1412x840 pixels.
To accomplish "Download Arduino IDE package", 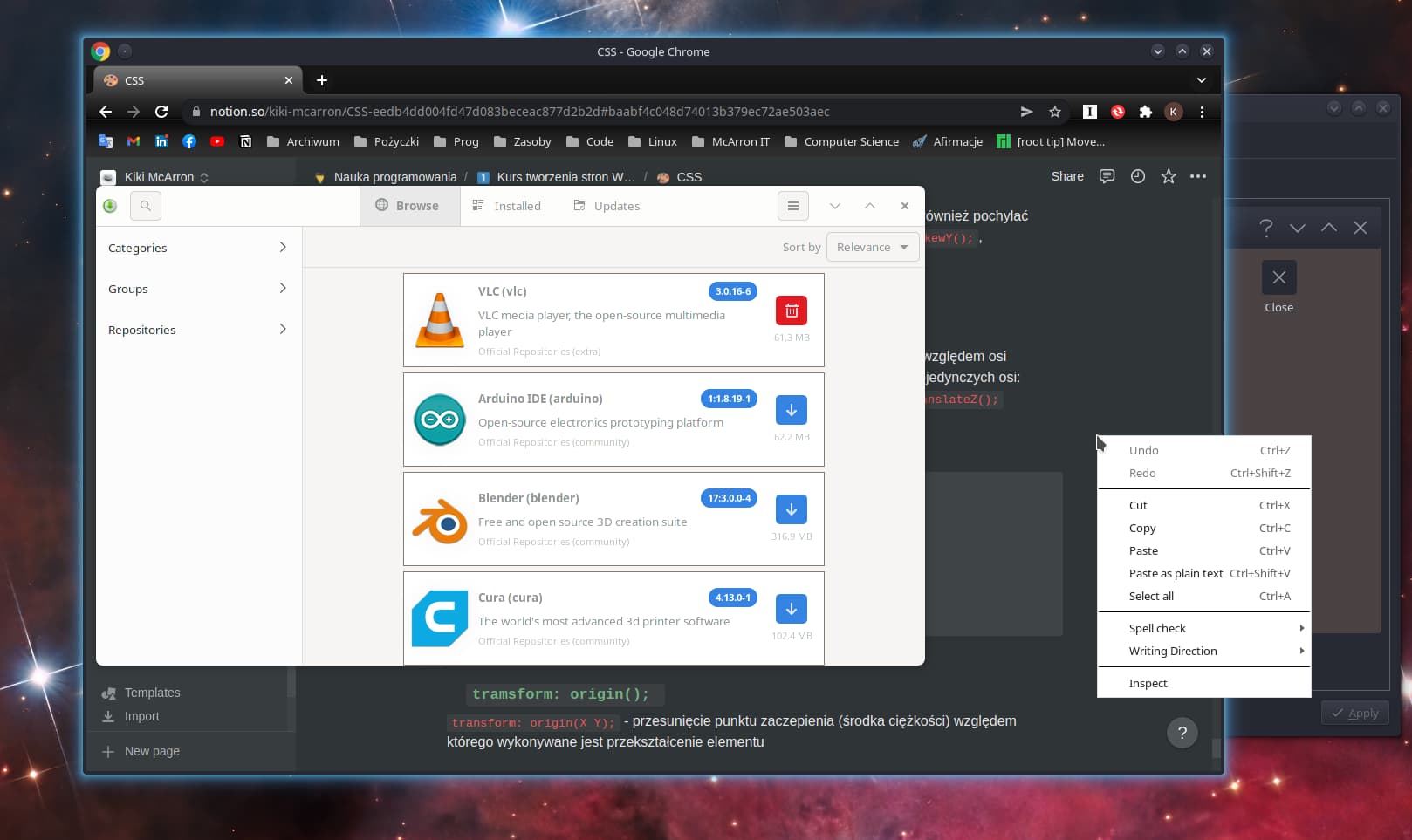I will tap(792, 410).
